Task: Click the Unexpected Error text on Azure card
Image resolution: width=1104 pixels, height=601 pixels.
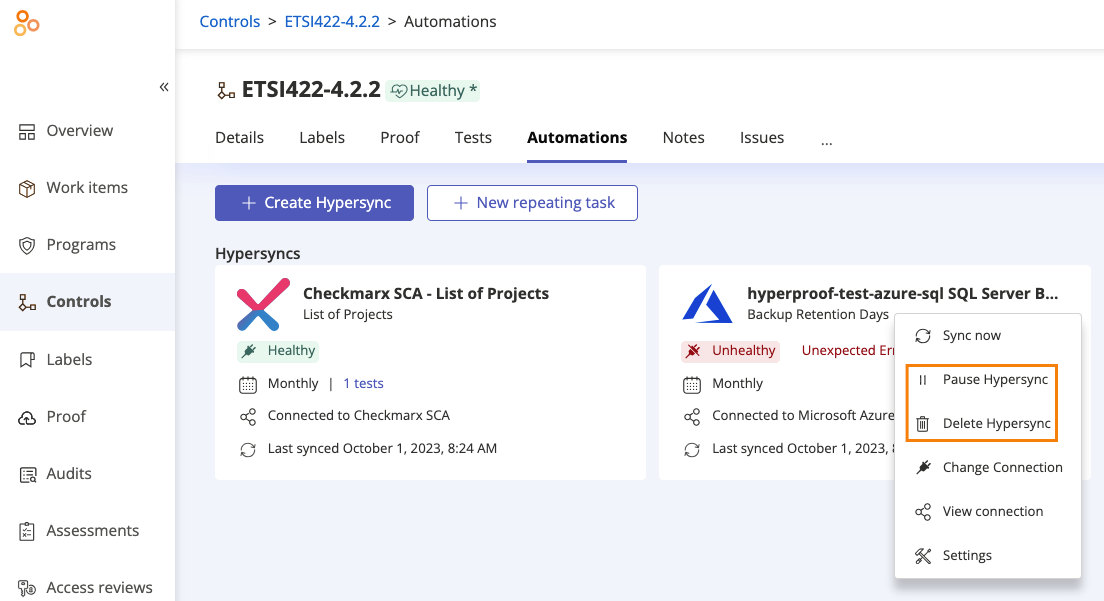Action: point(848,350)
